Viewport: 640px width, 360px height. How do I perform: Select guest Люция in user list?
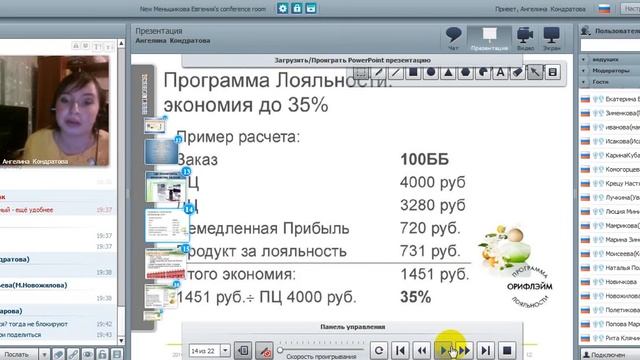(x=610, y=211)
